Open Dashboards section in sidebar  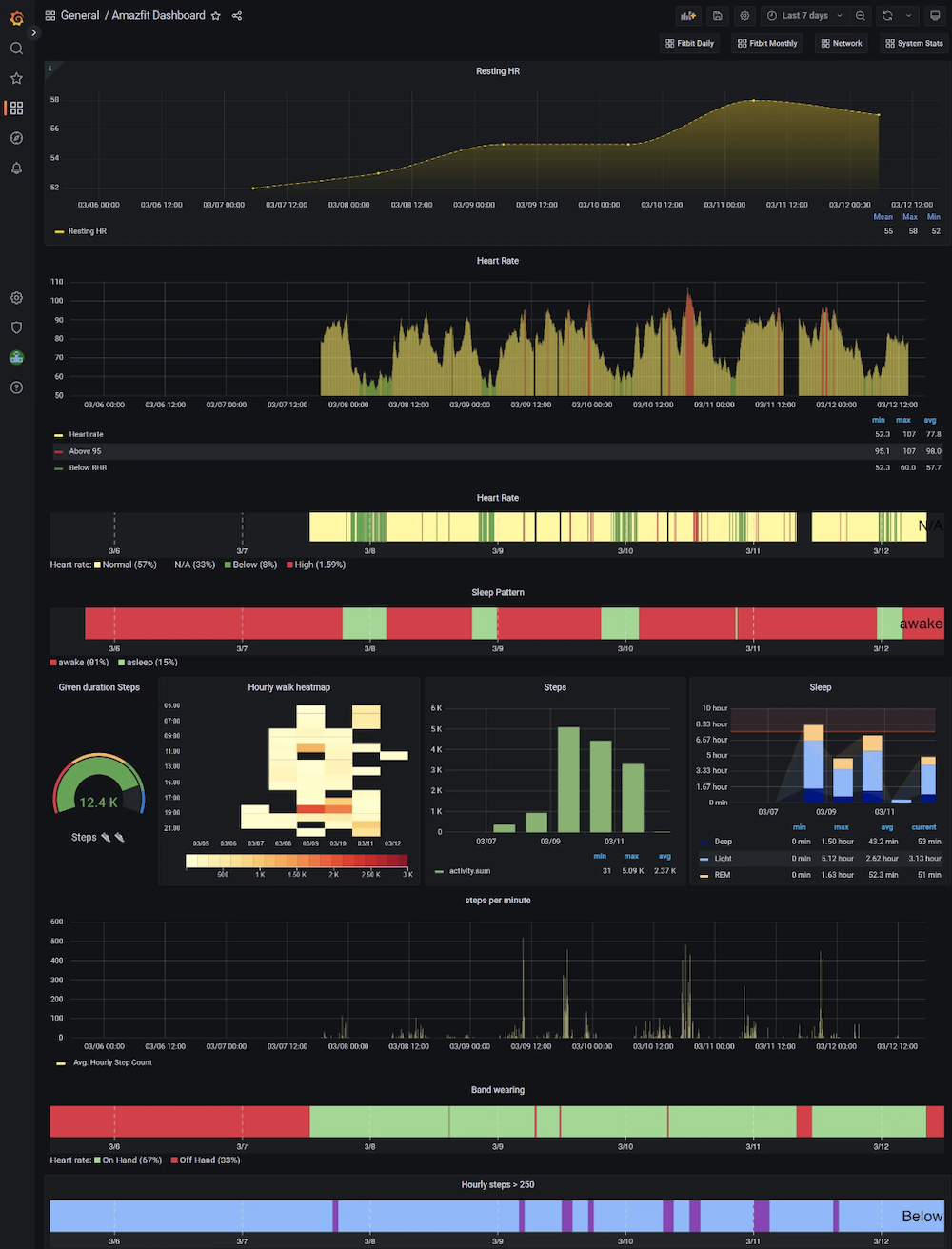[x=16, y=109]
